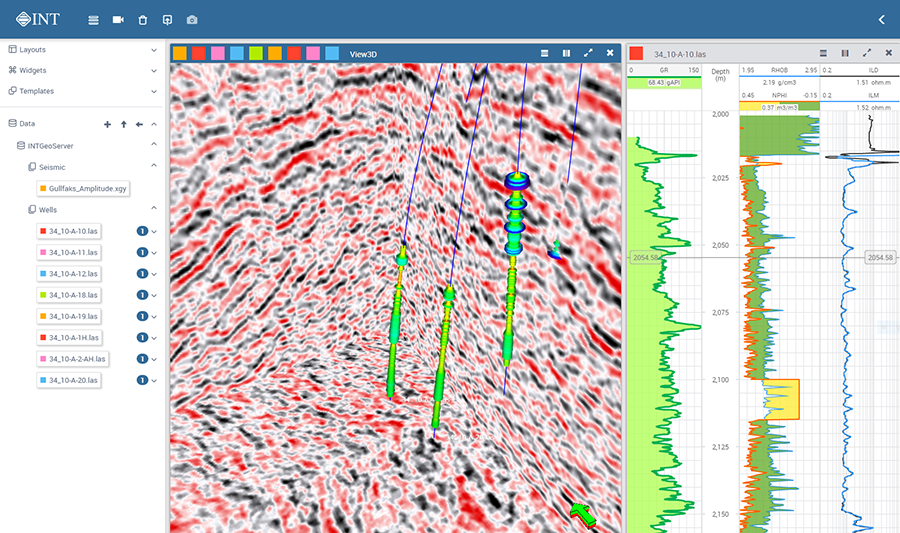Select well 34_10-A-1H.las in tree

[68, 337]
